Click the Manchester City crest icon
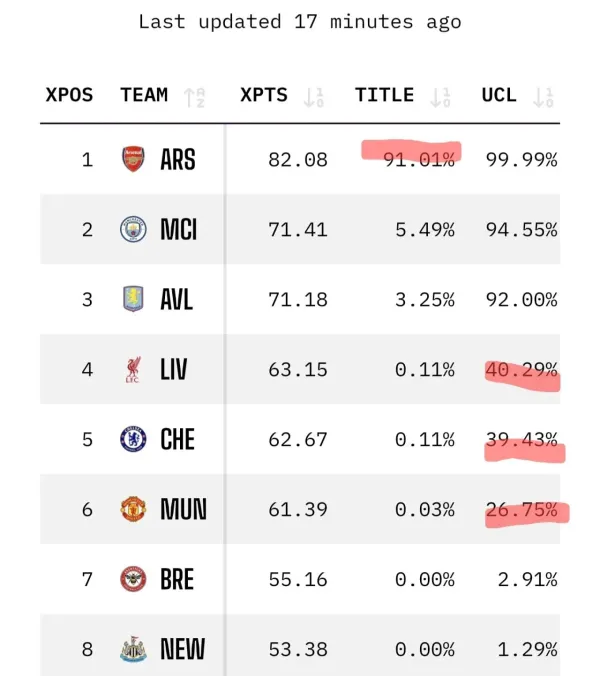600x676 pixels. click(x=133, y=229)
